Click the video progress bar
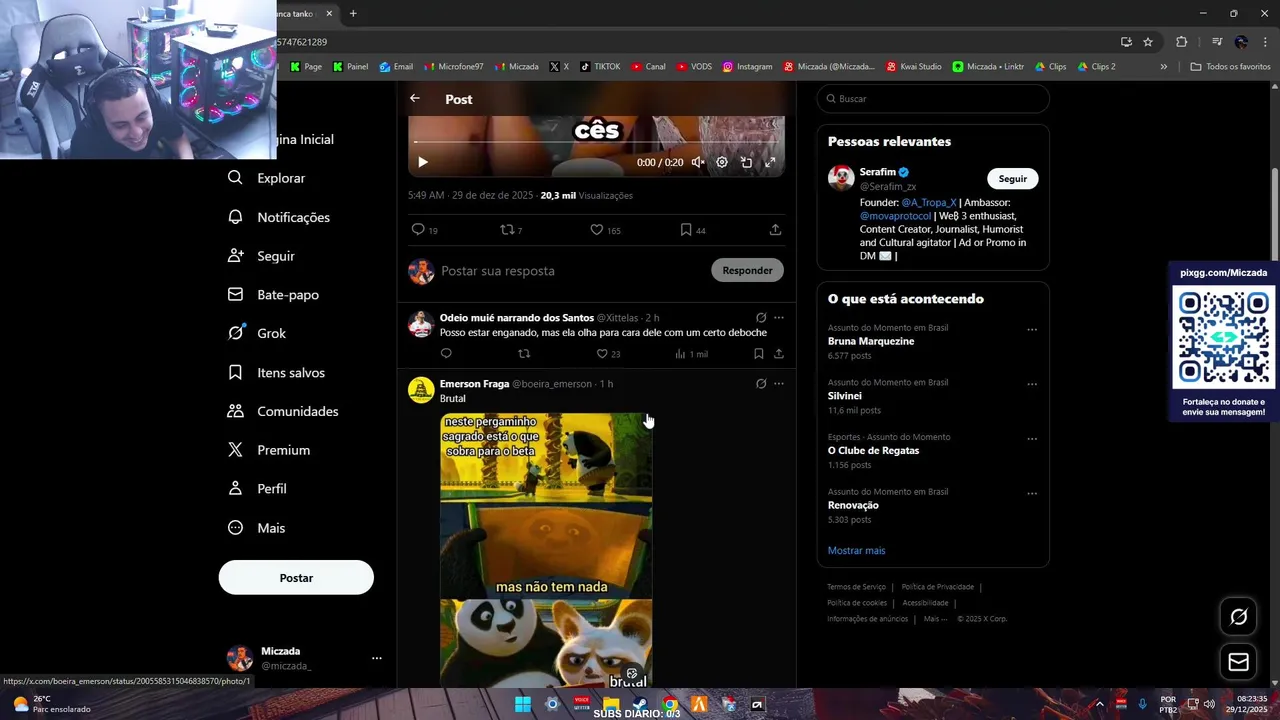The height and width of the screenshot is (720, 1280). coord(596,142)
